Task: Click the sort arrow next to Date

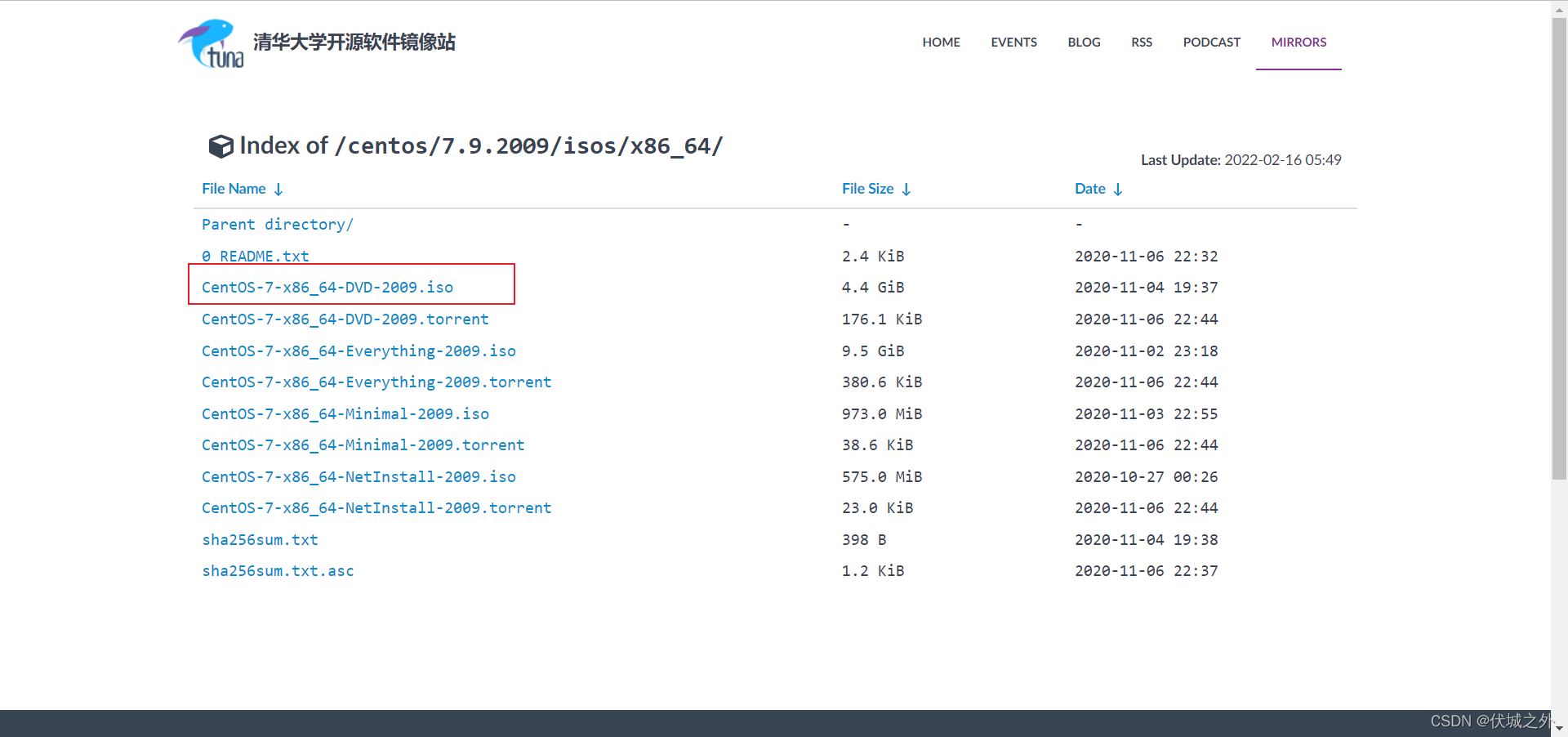Action: tap(1118, 190)
